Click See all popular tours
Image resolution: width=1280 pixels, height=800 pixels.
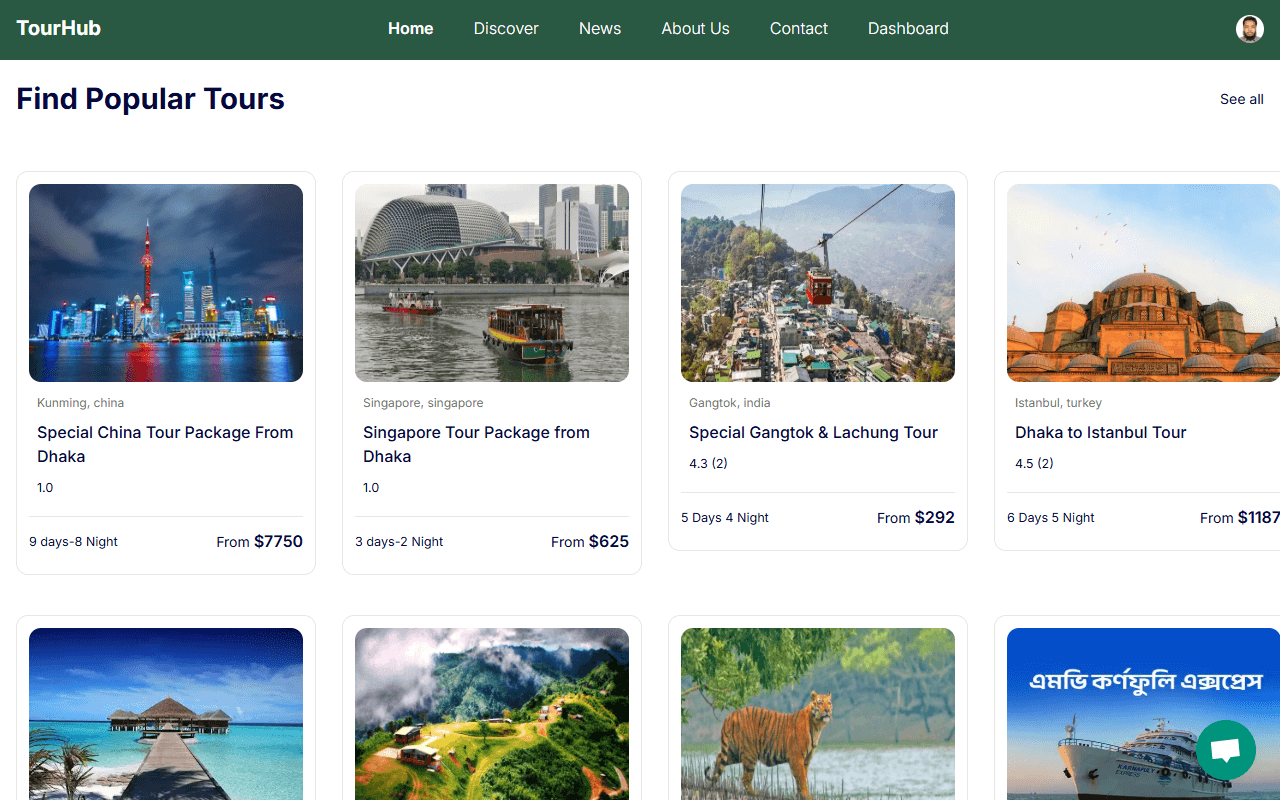pyautogui.click(x=1241, y=99)
